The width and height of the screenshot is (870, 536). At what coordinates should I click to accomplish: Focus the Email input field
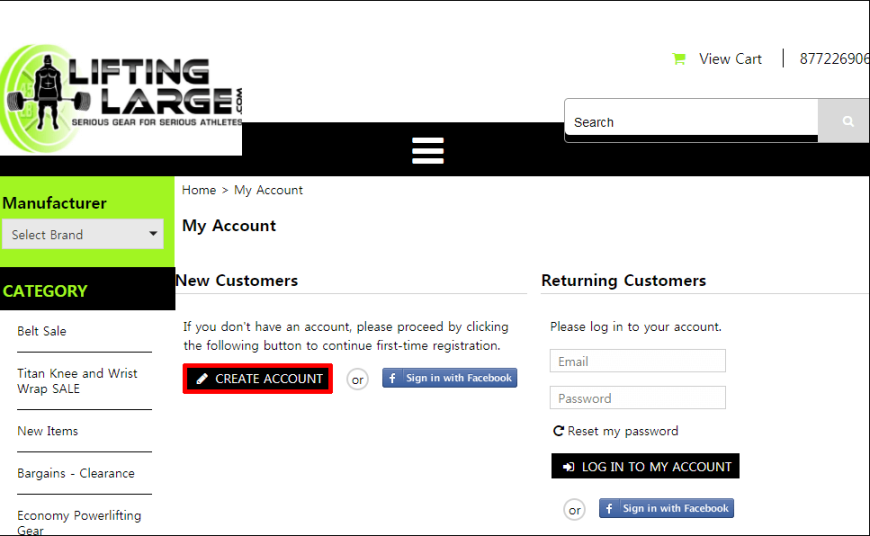[x=638, y=361]
